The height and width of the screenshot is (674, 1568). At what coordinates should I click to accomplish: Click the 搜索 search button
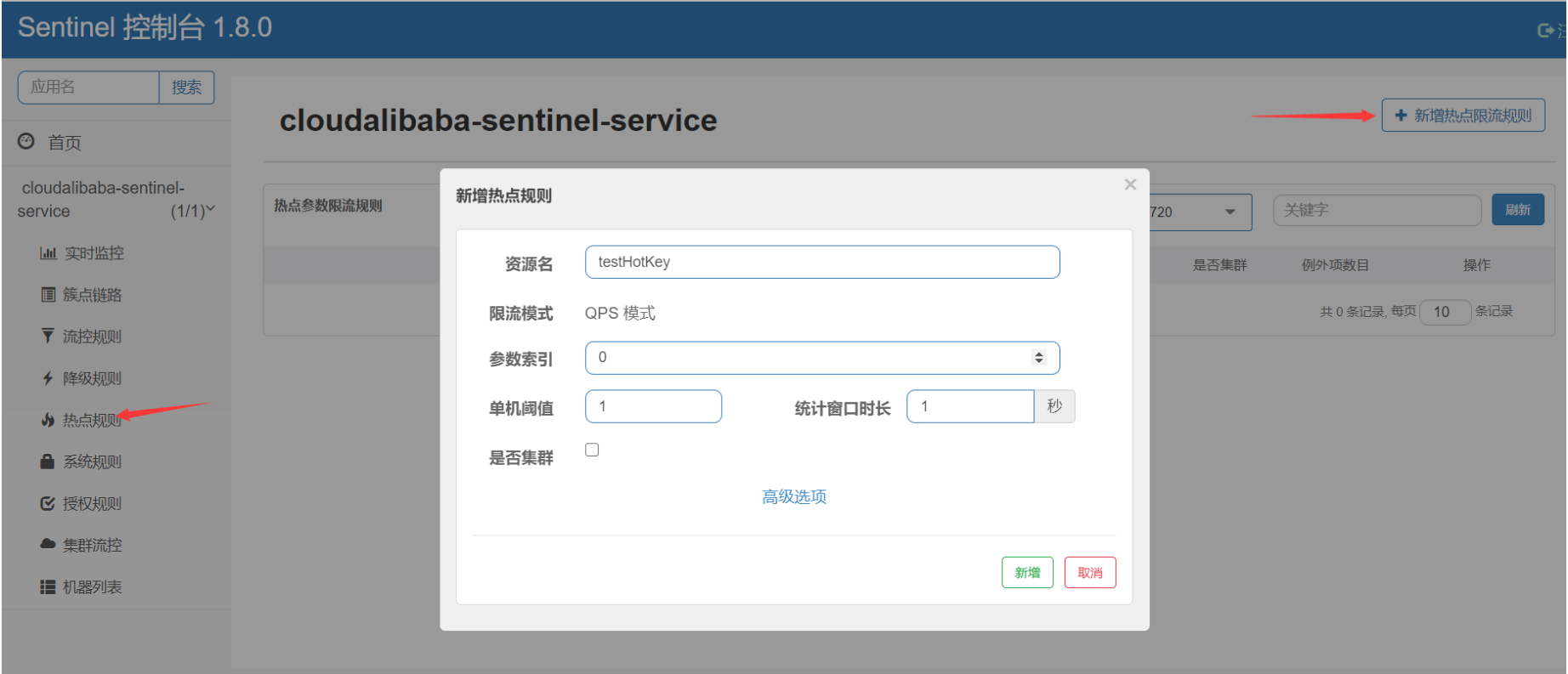pyautogui.click(x=186, y=88)
